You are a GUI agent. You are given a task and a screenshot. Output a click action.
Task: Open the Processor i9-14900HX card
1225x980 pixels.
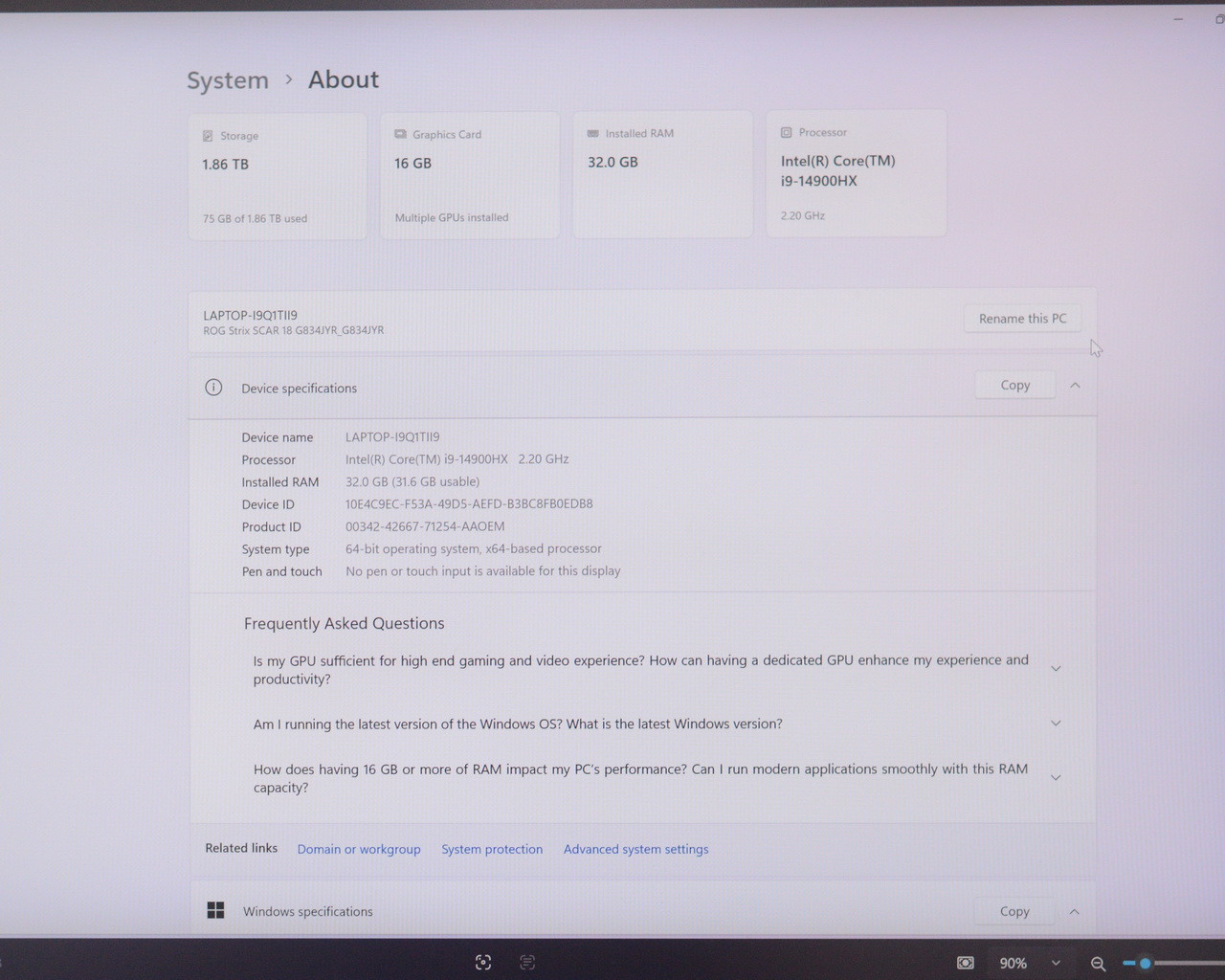[x=857, y=173]
